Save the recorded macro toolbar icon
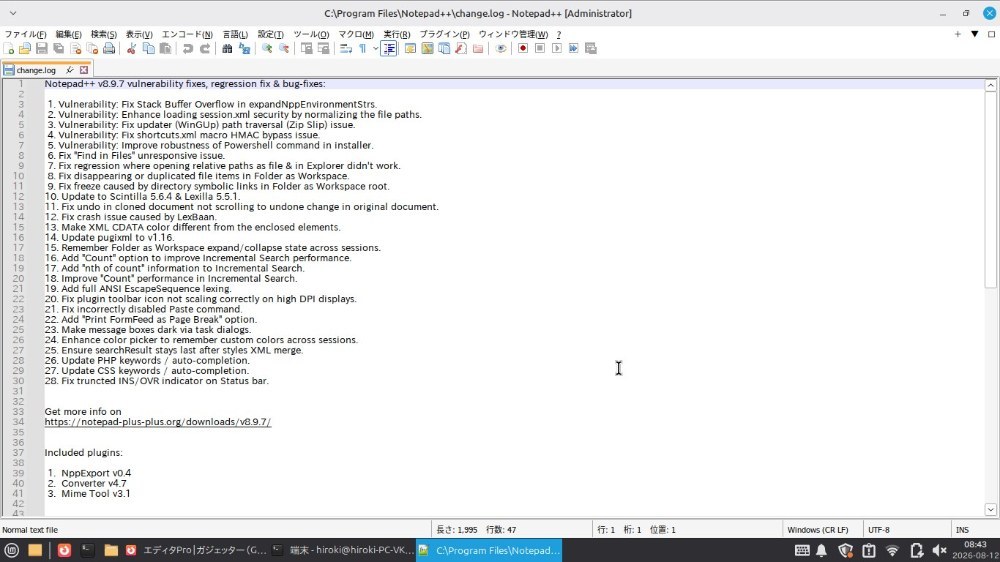 [591, 48]
